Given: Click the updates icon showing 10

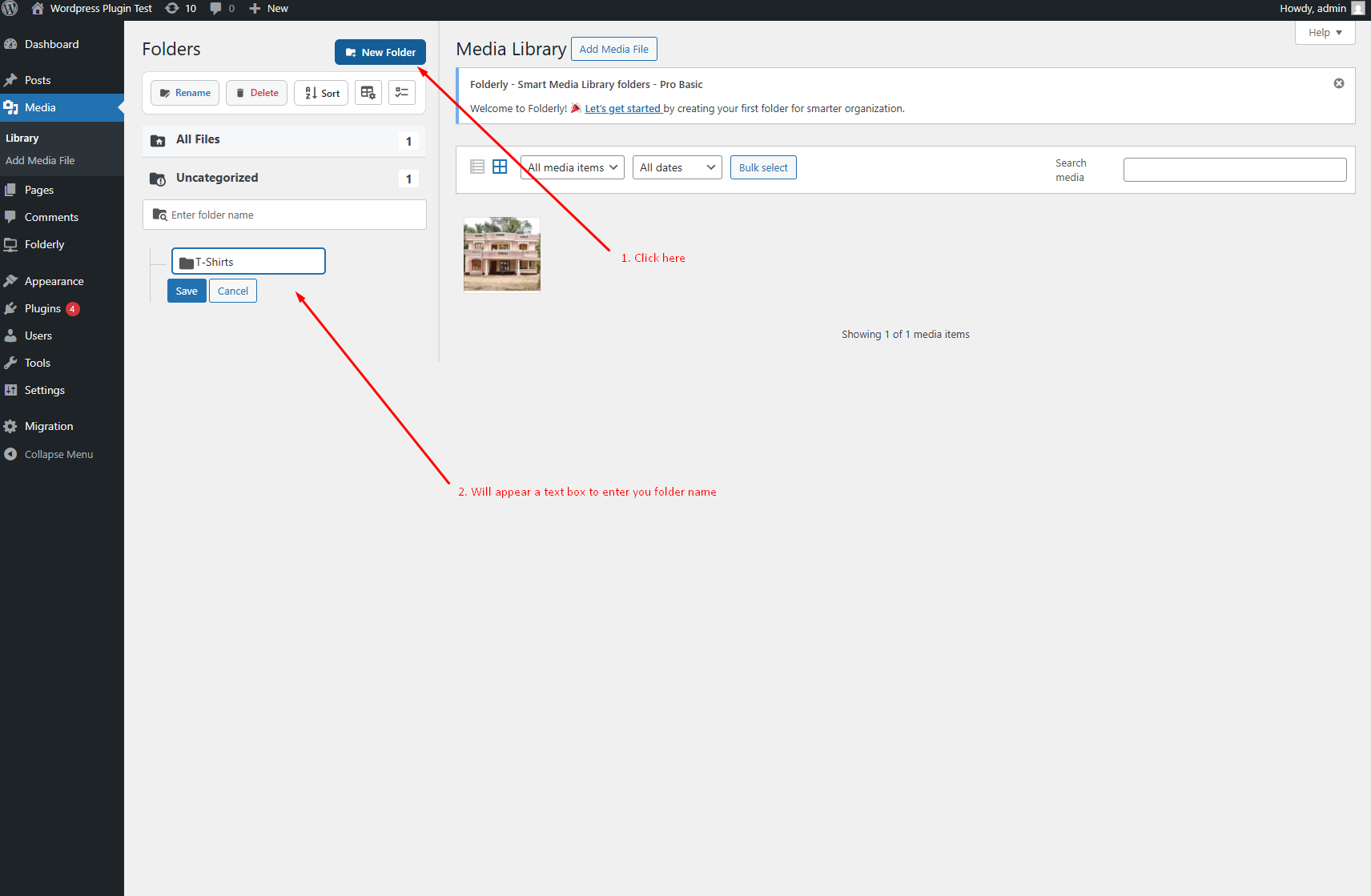Looking at the screenshot, I should [x=181, y=8].
